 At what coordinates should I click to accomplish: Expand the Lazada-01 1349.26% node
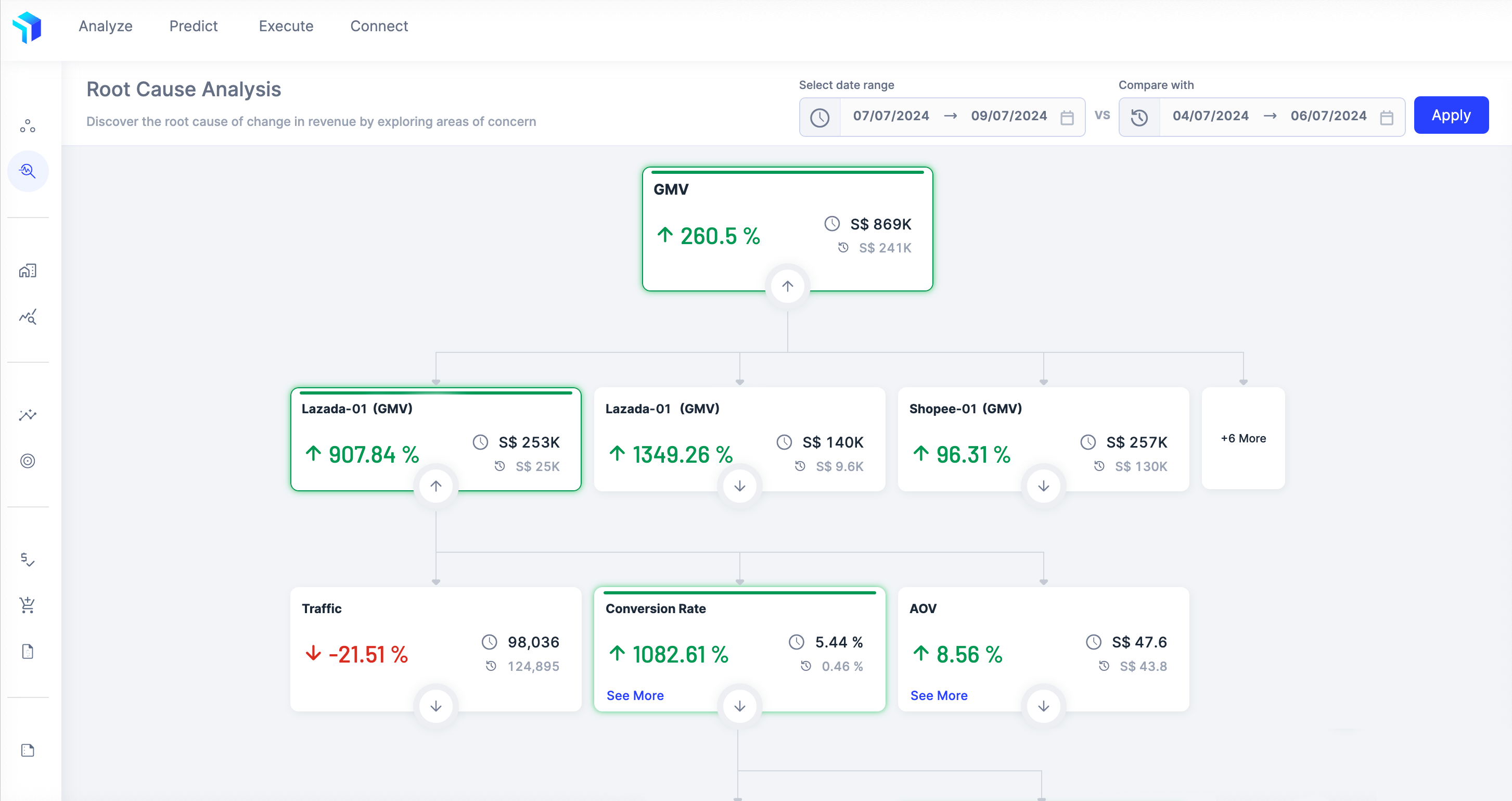pyautogui.click(x=739, y=486)
